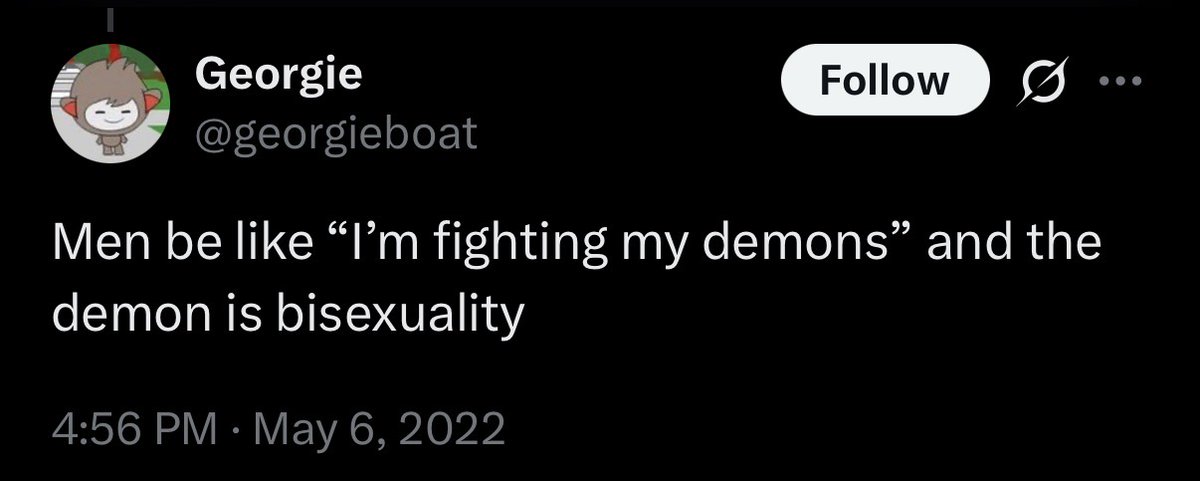
Task: Open the Georgie display name link
Action: [x=279, y=76]
